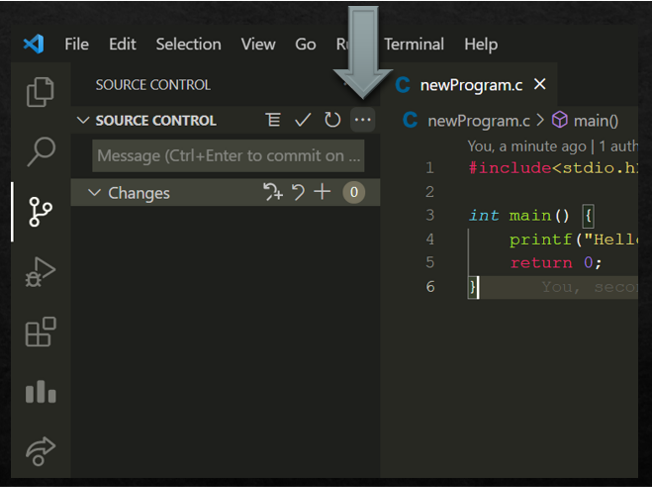Image resolution: width=652 pixels, height=487 pixels.
Task: Click the printf code line
Action: pyautogui.click(x=573, y=240)
